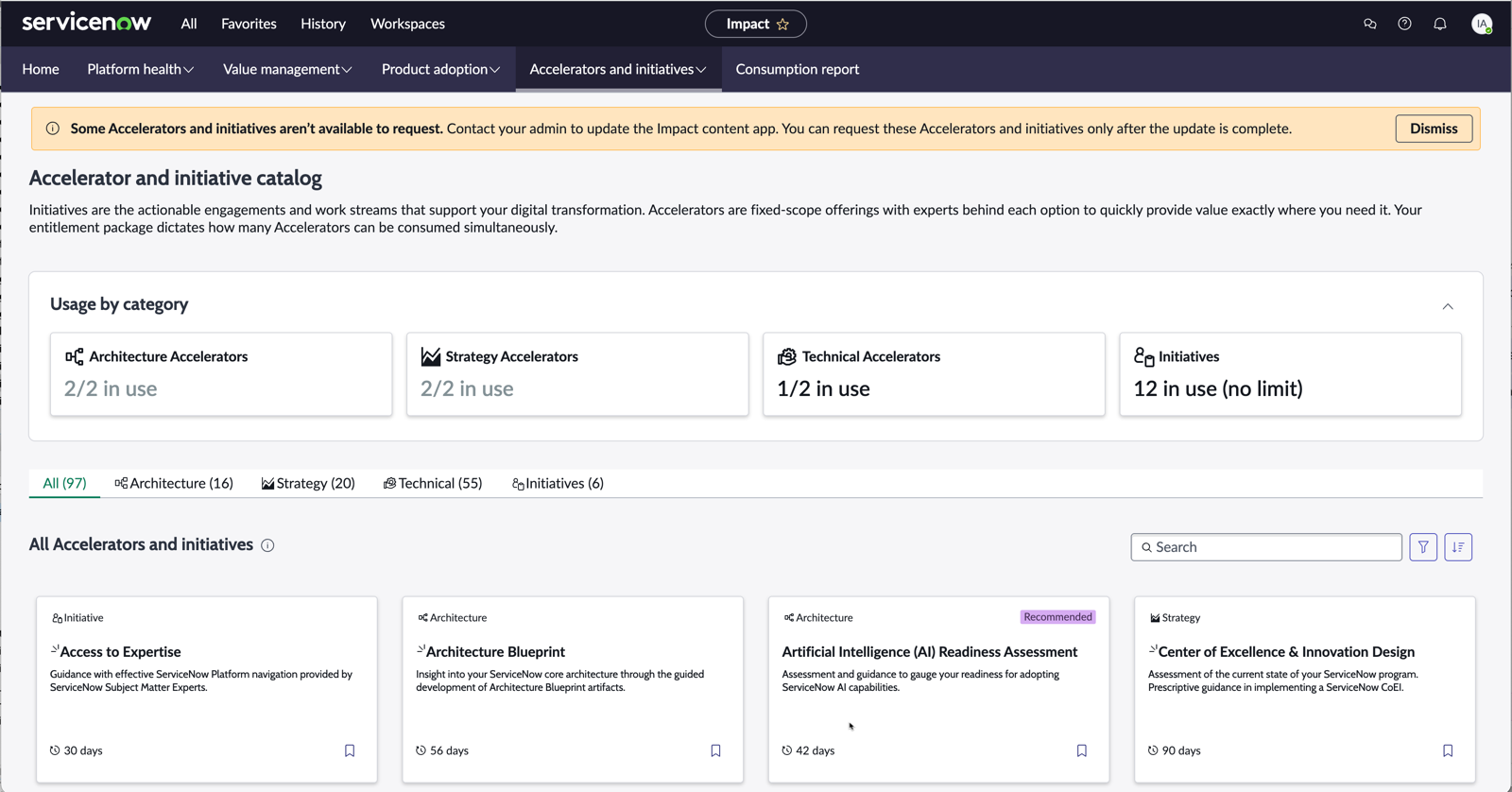This screenshot has height=792, width=1512.
Task: Click the Recommended badge
Action: 1057,617
